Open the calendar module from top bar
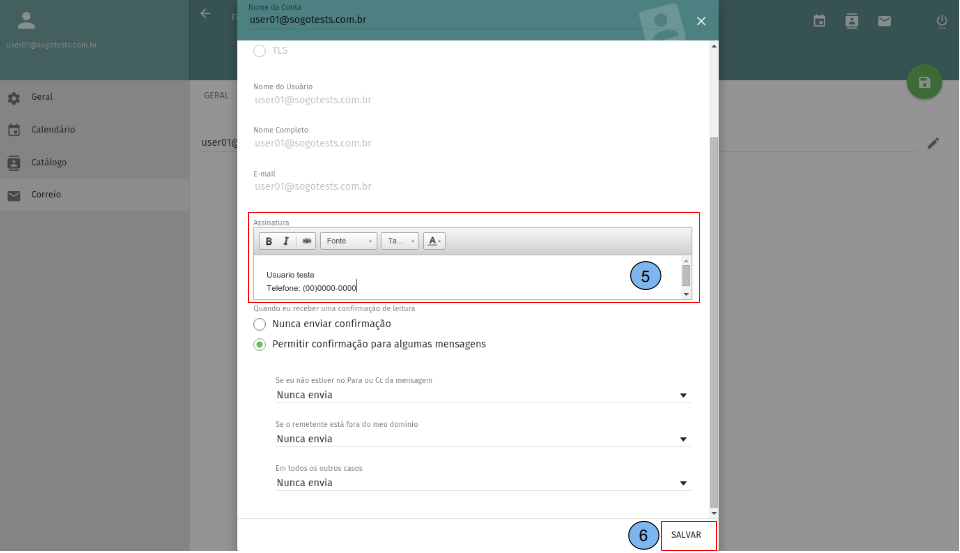Viewport: 960px width, 553px height. pos(819,20)
